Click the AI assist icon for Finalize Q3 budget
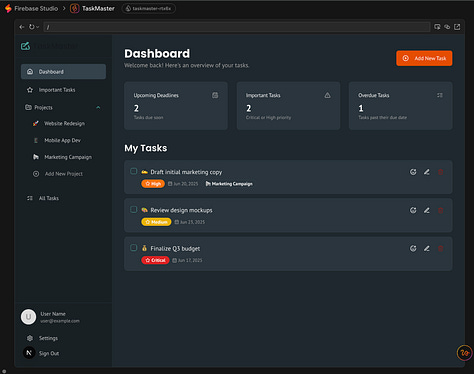The image size is (474, 374). [413, 249]
